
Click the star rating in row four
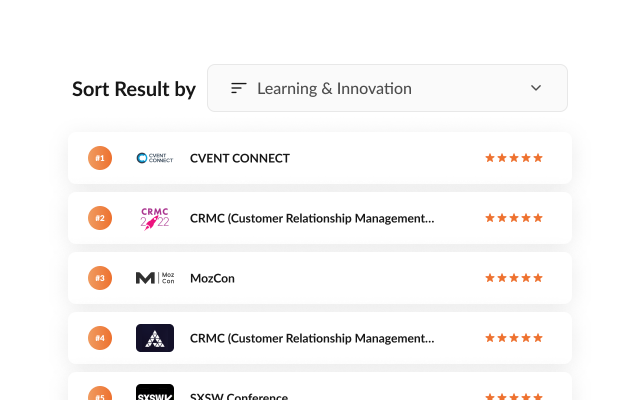(514, 338)
